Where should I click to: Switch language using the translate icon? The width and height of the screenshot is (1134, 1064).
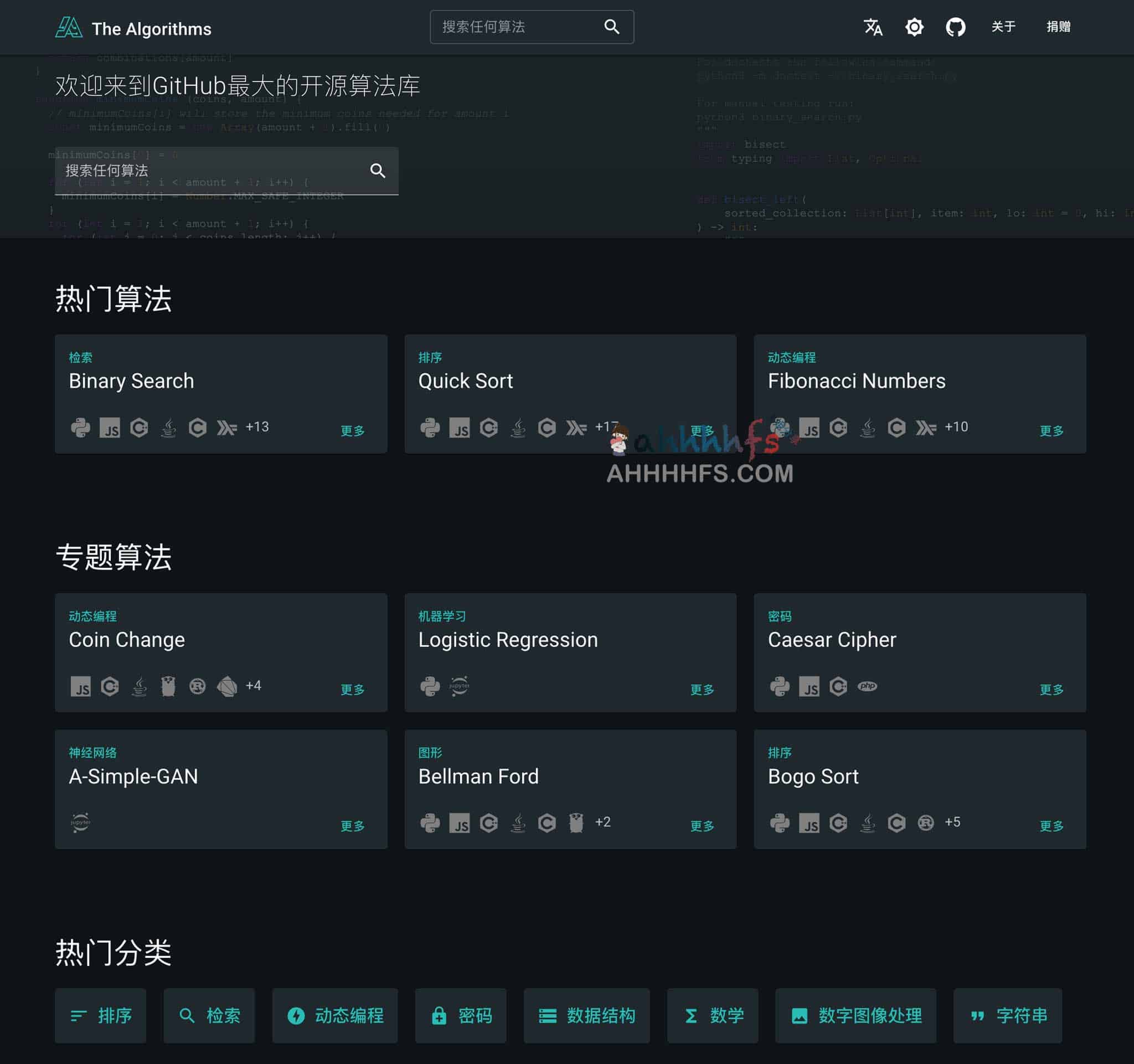(873, 27)
